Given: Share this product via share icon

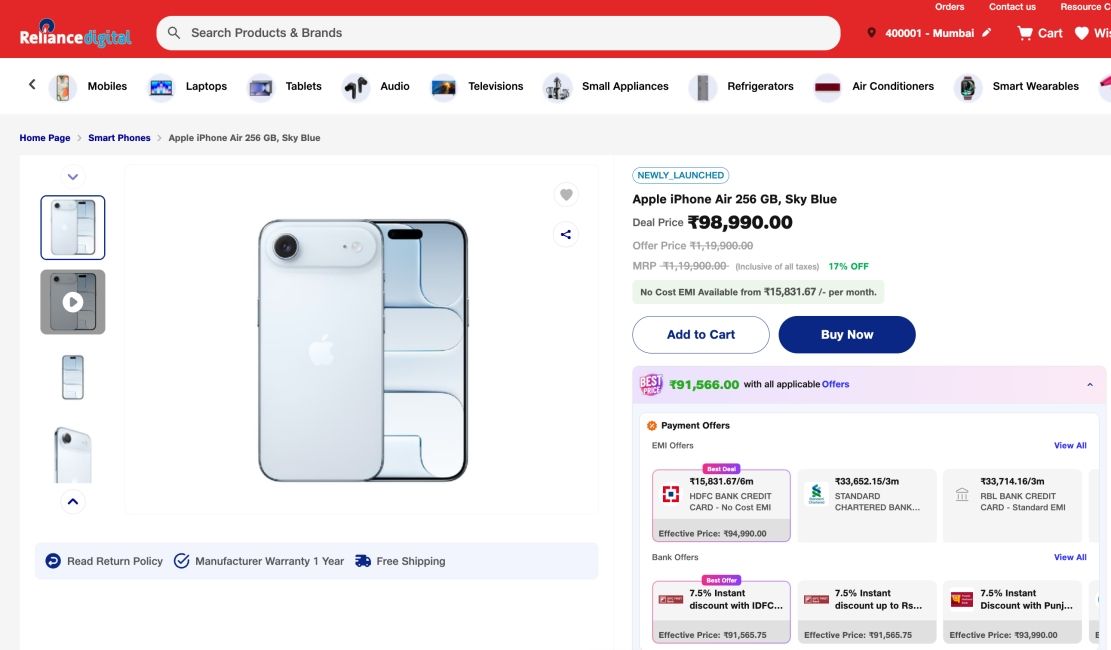Looking at the screenshot, I should tap(566, 235).
